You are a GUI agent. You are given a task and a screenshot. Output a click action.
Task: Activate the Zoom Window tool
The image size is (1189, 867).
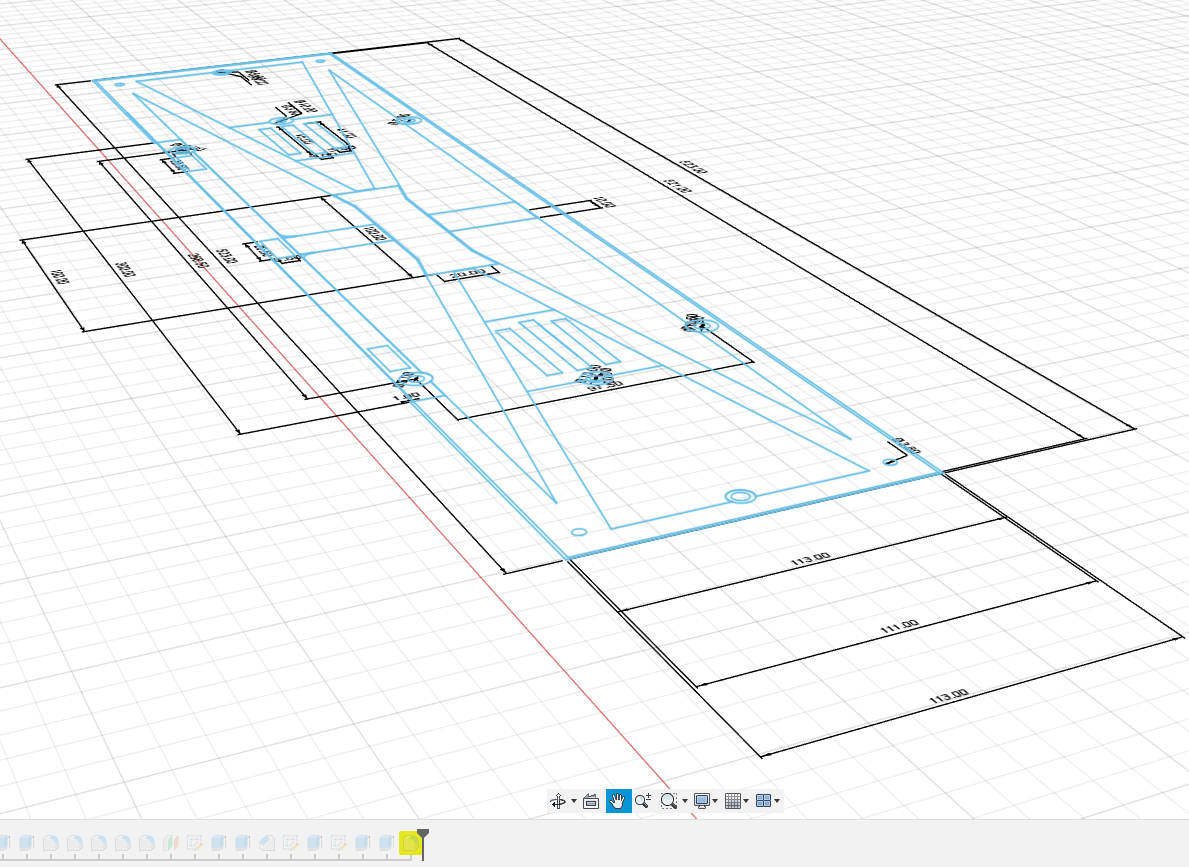pyautogui.click(x=668, y=801)
